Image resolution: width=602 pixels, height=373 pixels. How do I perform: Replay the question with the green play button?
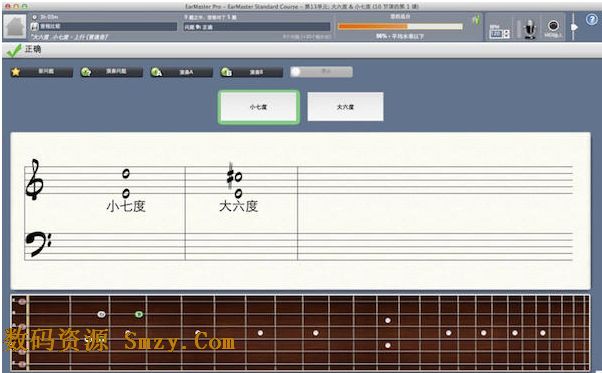point(111,72)
